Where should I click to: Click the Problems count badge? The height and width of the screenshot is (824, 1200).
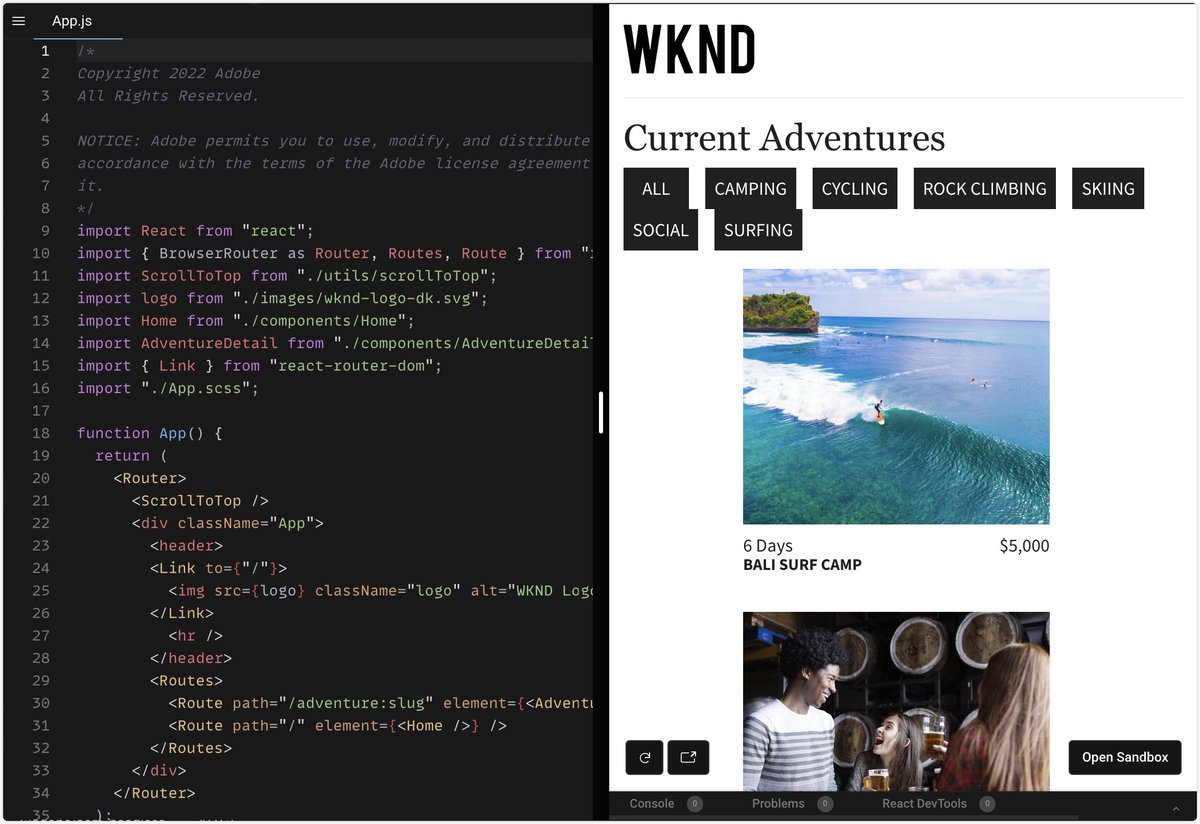[825, 804]
